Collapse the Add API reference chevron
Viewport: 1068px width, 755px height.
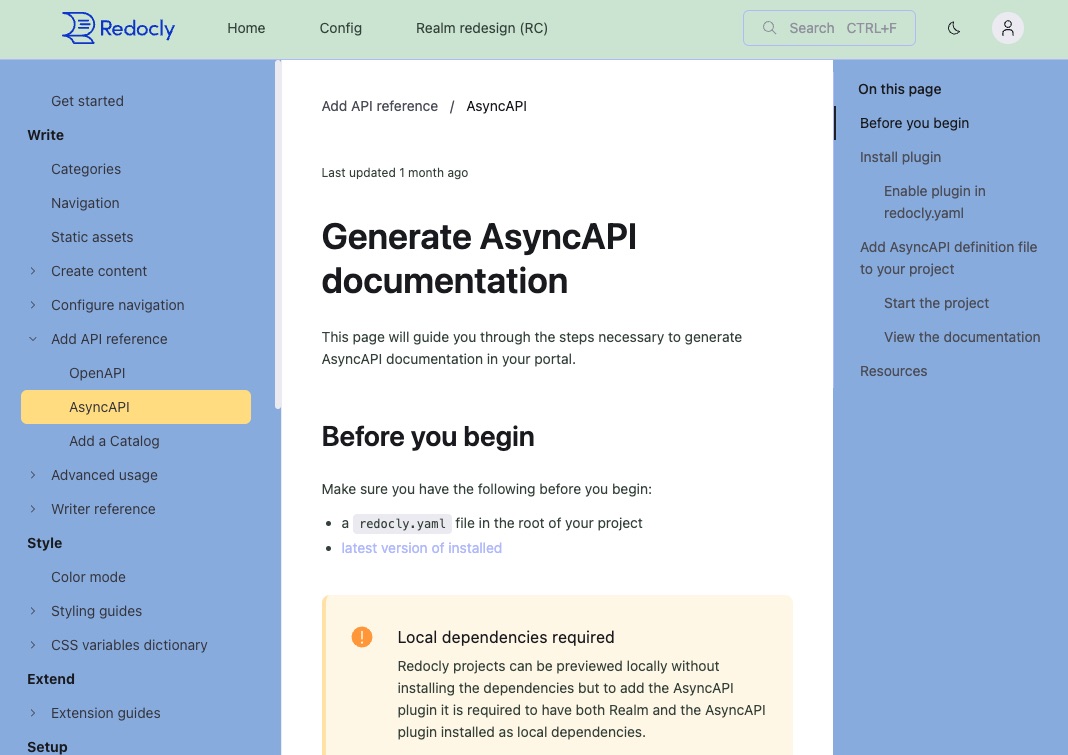(x=33, y=339)
